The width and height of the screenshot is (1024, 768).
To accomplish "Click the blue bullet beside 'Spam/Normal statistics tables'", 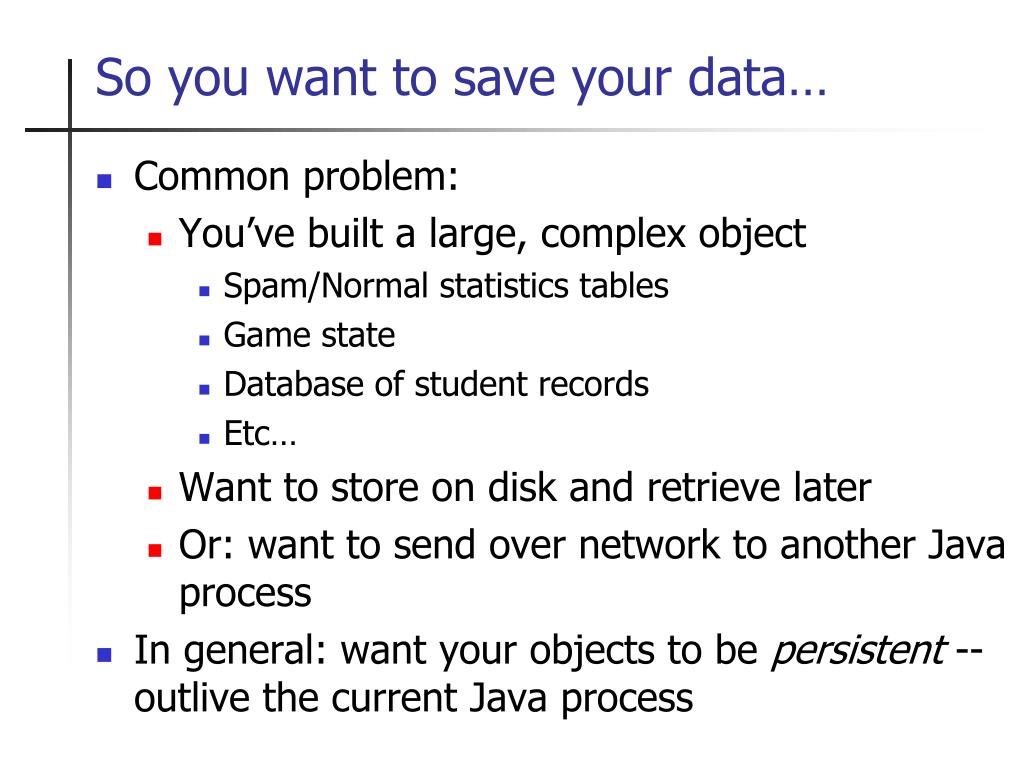I will tap(204, 291).
